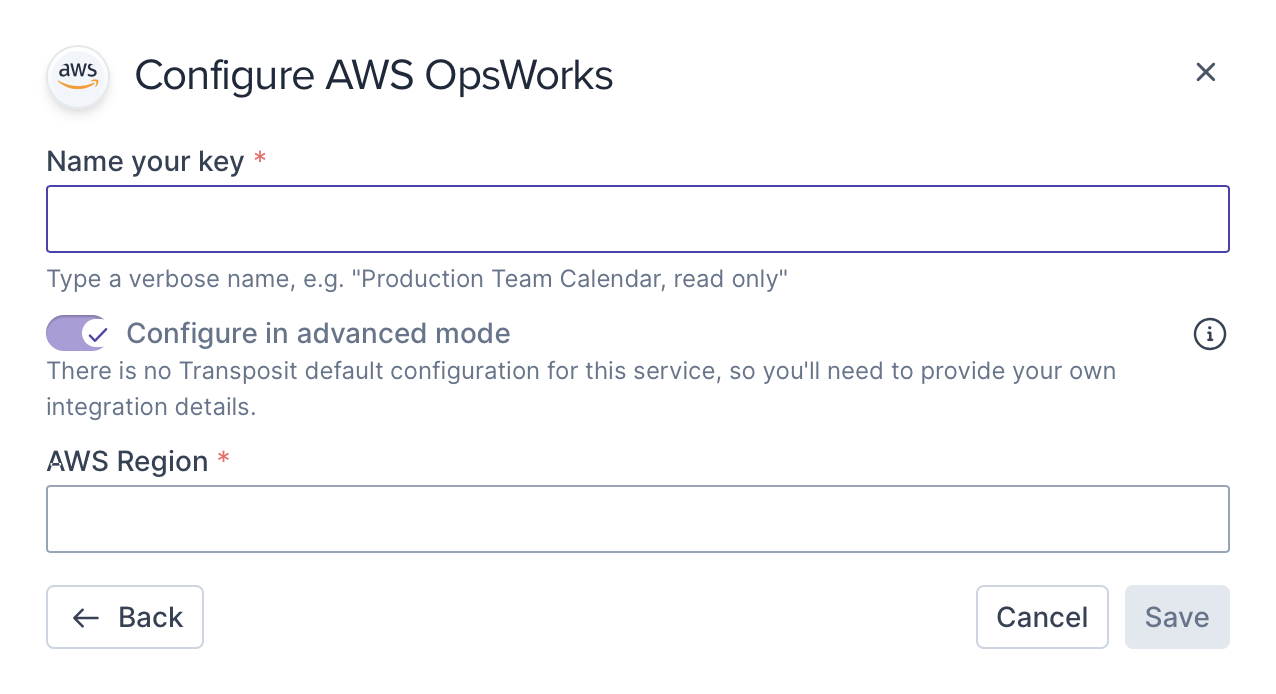1276x694 pixels.
Task: Click into the AWS Region input box
Action: point(637,519)
